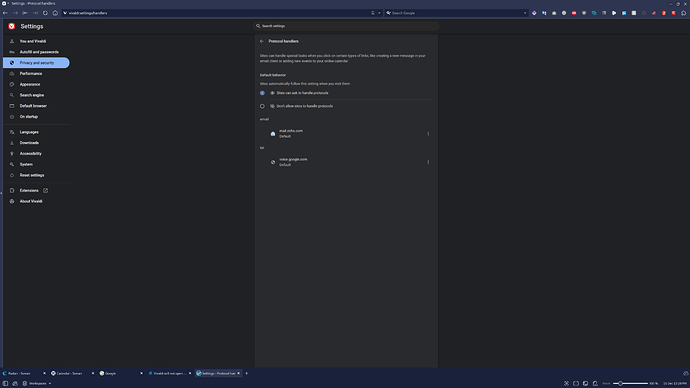Open more actions for voice.google.com
Image resolution: width=690 pixels, height=388 pixels.
point(428,162)
